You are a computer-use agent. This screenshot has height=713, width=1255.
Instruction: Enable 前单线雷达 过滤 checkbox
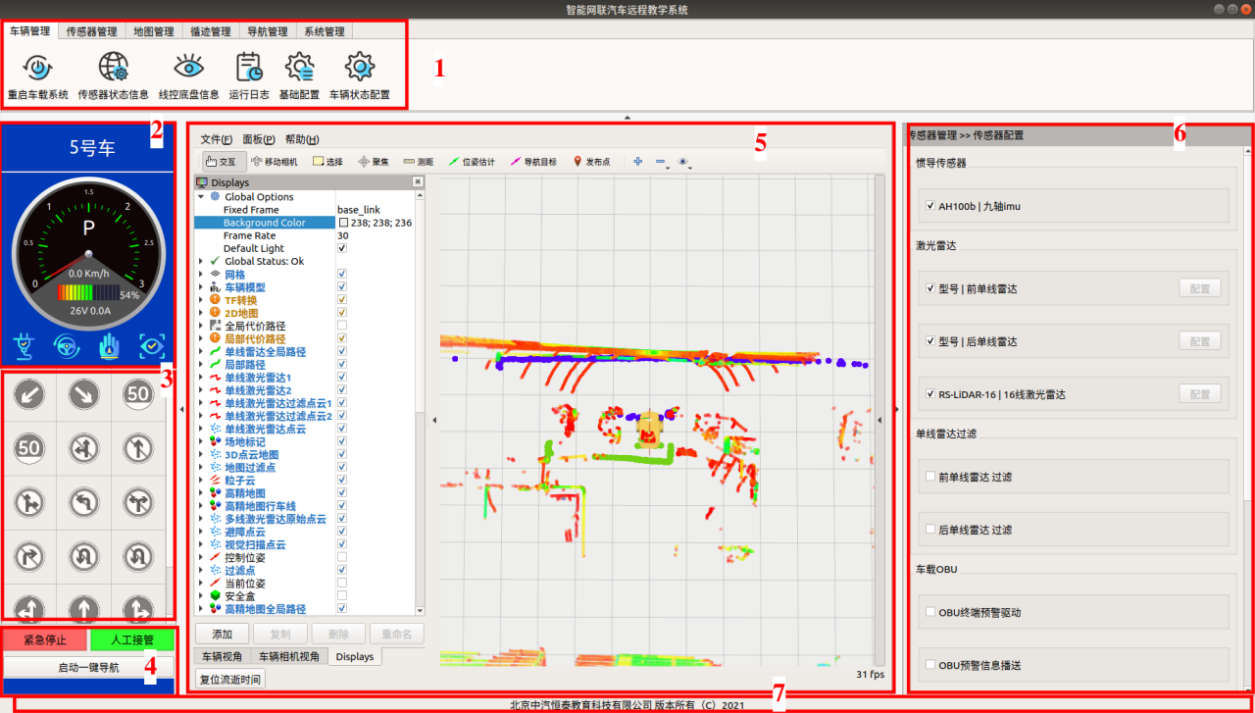point(931,477)
